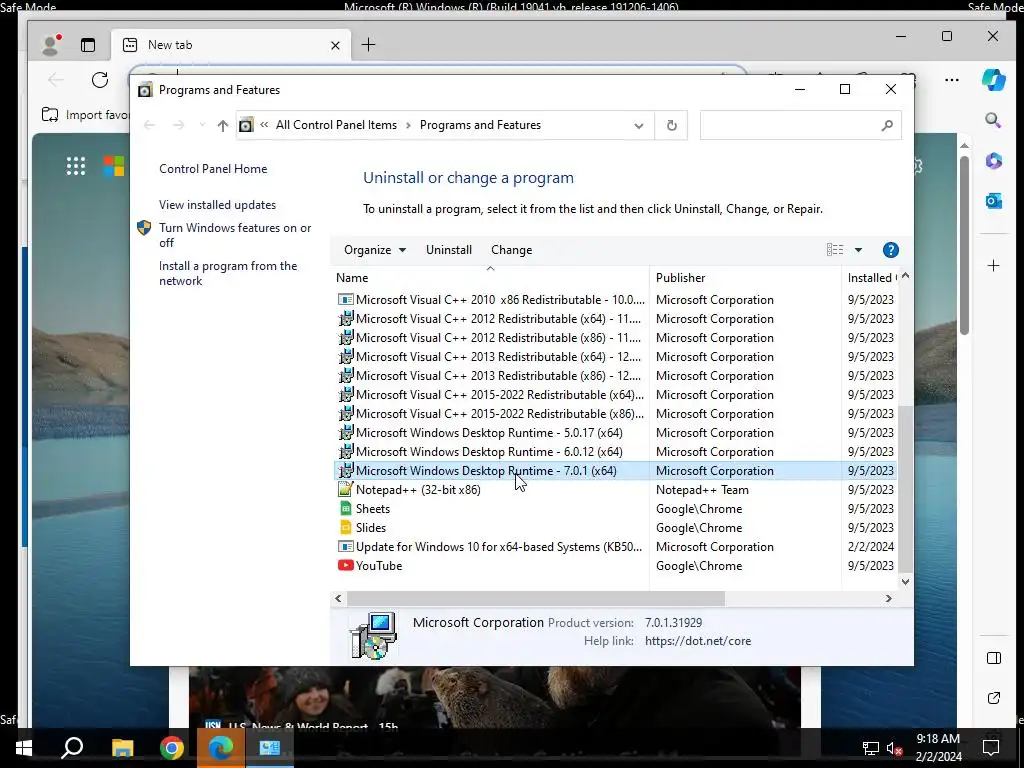Select Microsoft Windows Desktop Runtime - 6.0.12 row
Image resolution: width=1024 pixels, height=768 pixels.
coord(615,452)
